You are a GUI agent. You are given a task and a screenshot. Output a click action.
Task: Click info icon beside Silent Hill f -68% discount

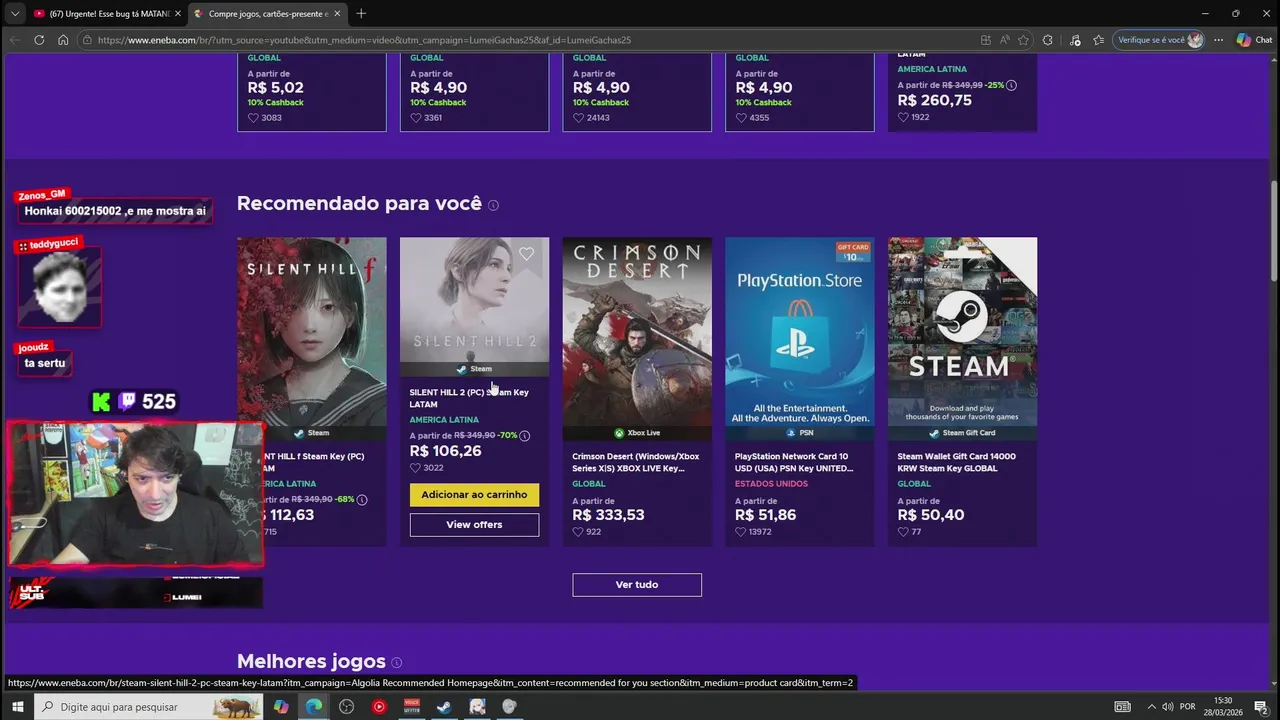pos(362,500)
